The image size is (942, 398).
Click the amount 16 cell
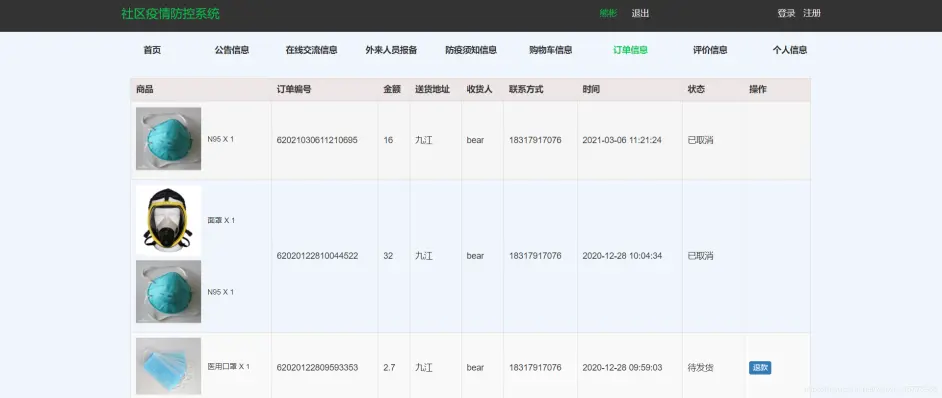coord(388,140)
